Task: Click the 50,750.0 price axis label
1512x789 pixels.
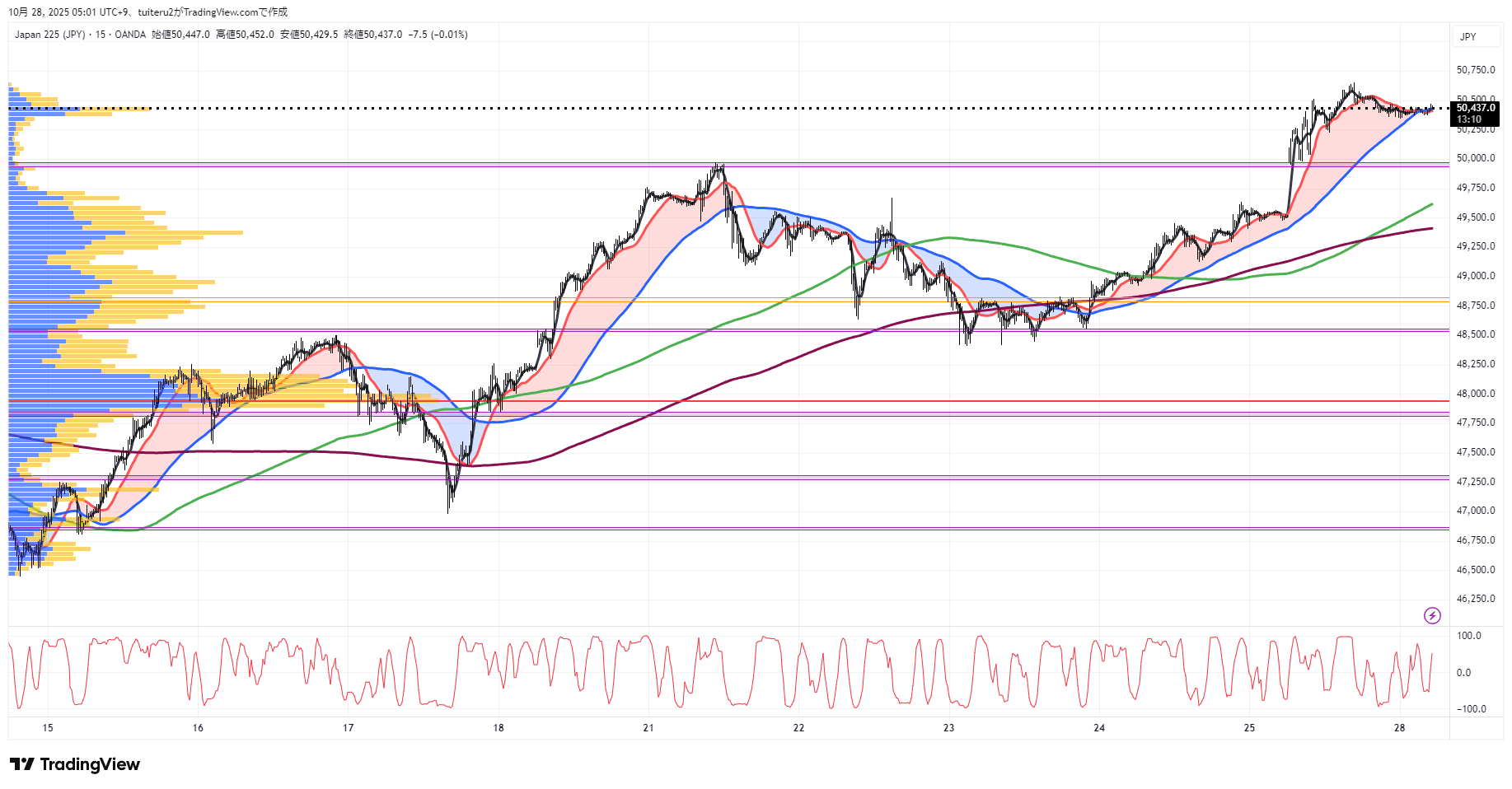Action: [1476, 70]
